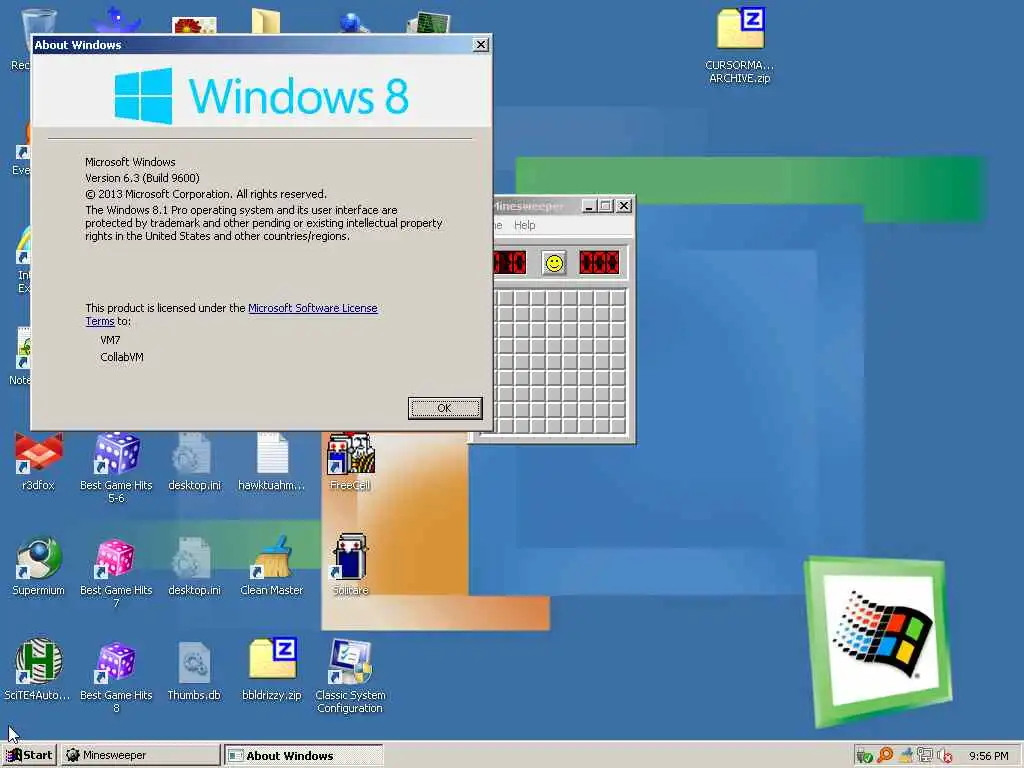1024x768 pixels.
Task: Click 'Version 6.3 (Build 9600)' text
Action: click(x=142, y=178)
